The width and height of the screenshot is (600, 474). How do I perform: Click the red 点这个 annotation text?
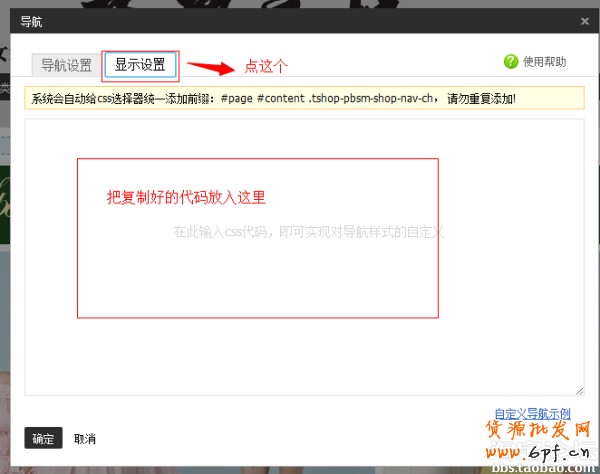tap(266, 67)
